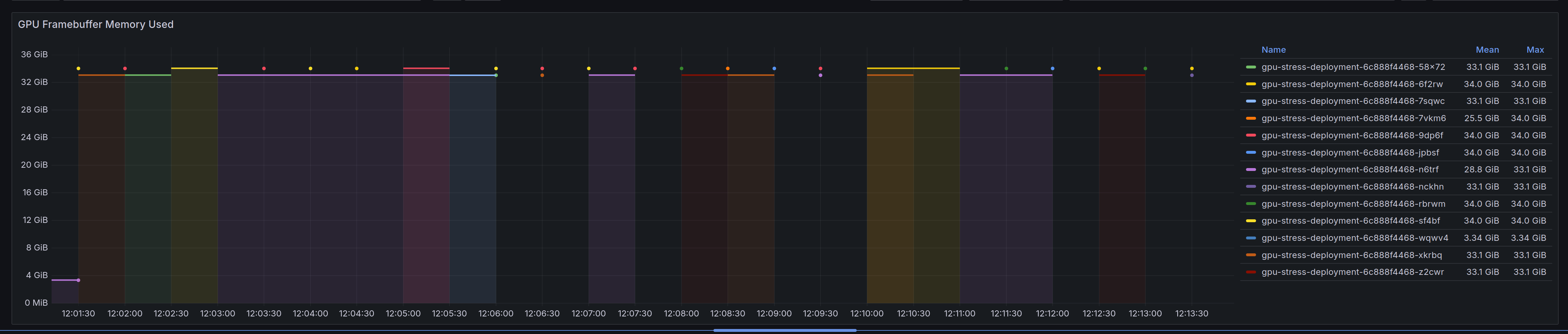Click the 12:09:30 x-axis time label
The height and width of the screenshot is (334, 1568).
click(821, 313)
